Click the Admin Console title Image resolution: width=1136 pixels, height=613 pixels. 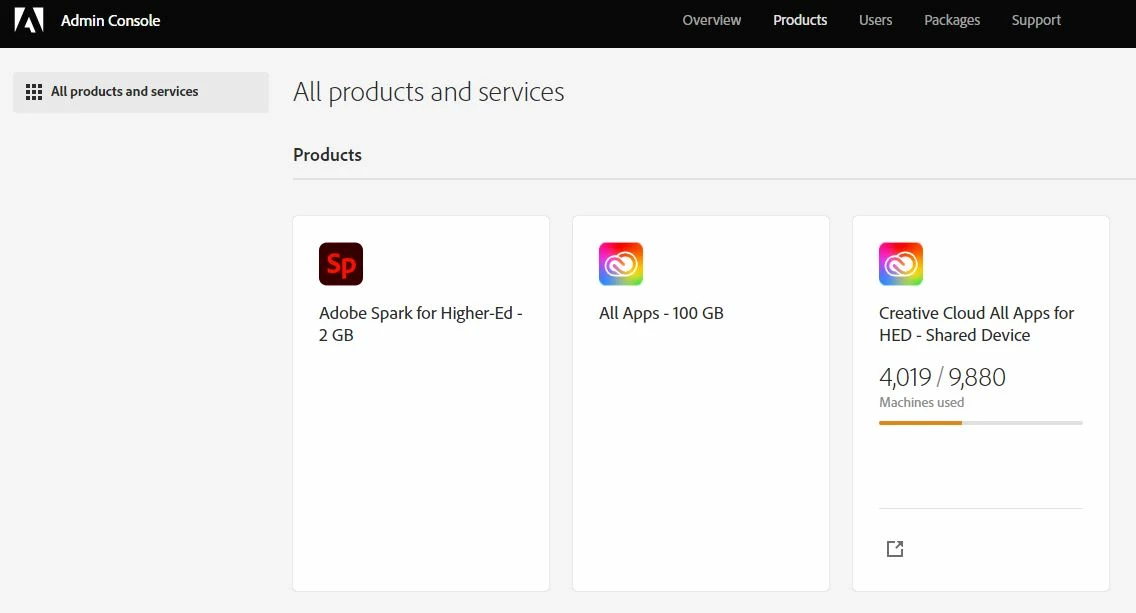point(110,20)
